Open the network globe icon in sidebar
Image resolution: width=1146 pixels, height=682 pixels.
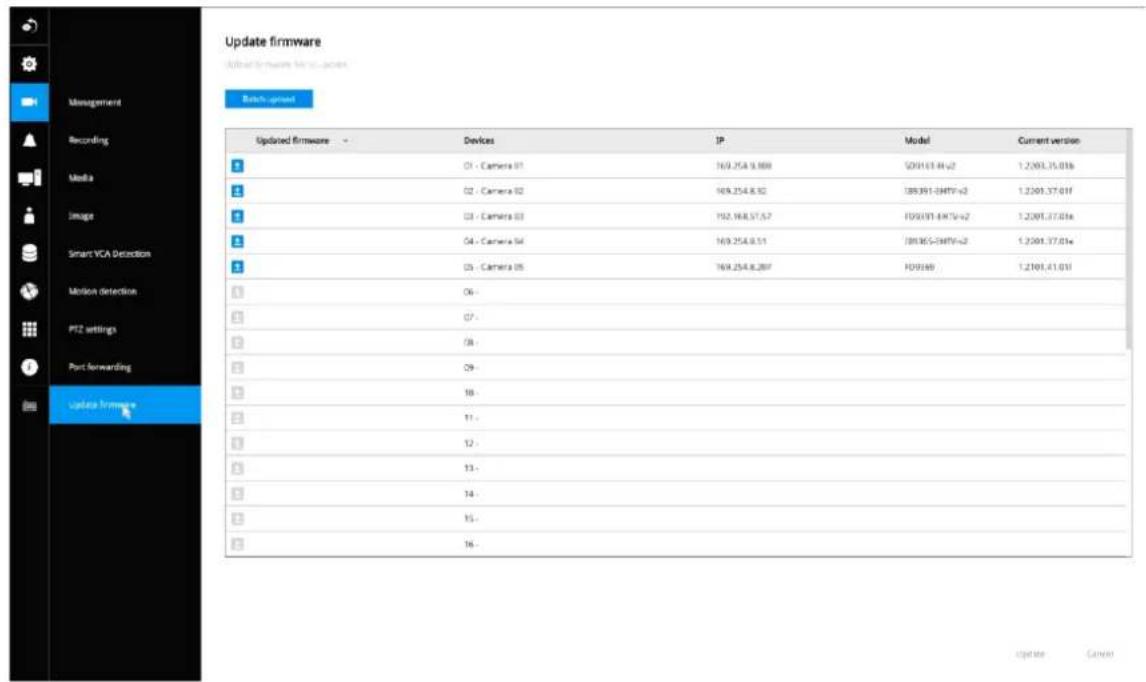click(x=29, y=291)
